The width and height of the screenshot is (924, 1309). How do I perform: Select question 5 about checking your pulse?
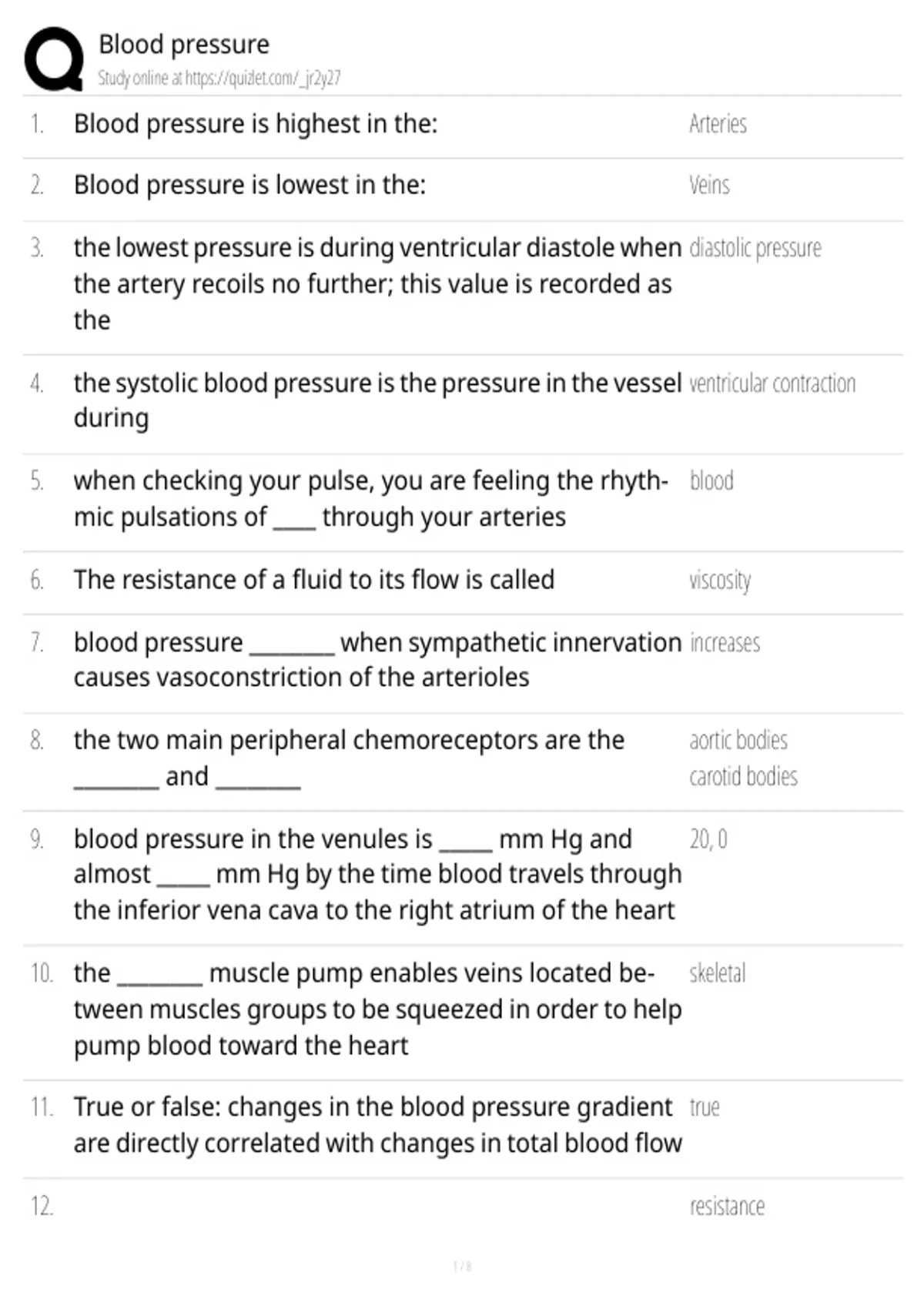[x=371, y=498]
